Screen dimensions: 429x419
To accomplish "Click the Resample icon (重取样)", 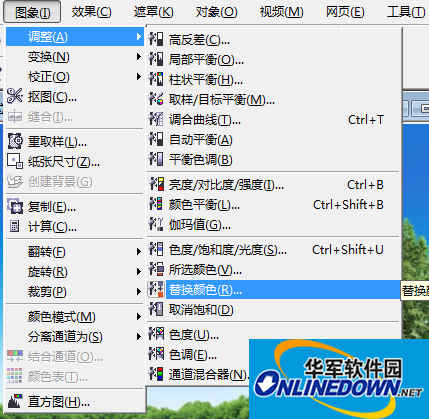I will tap(15, 141).
